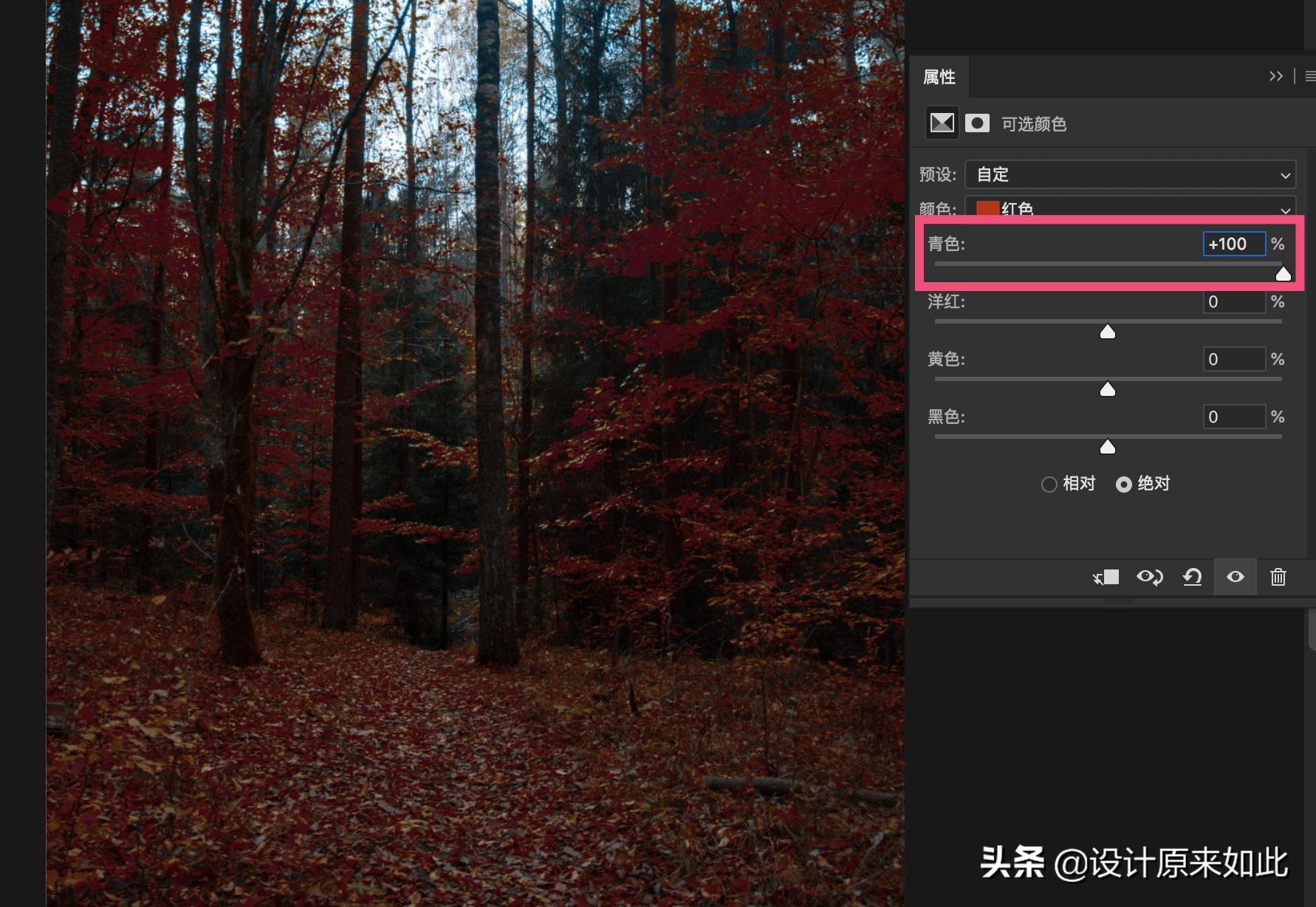The width and height of the screenshot is (1316, 907).
Task: Click the 黑色 black value field
Action: click(1234, 417)
